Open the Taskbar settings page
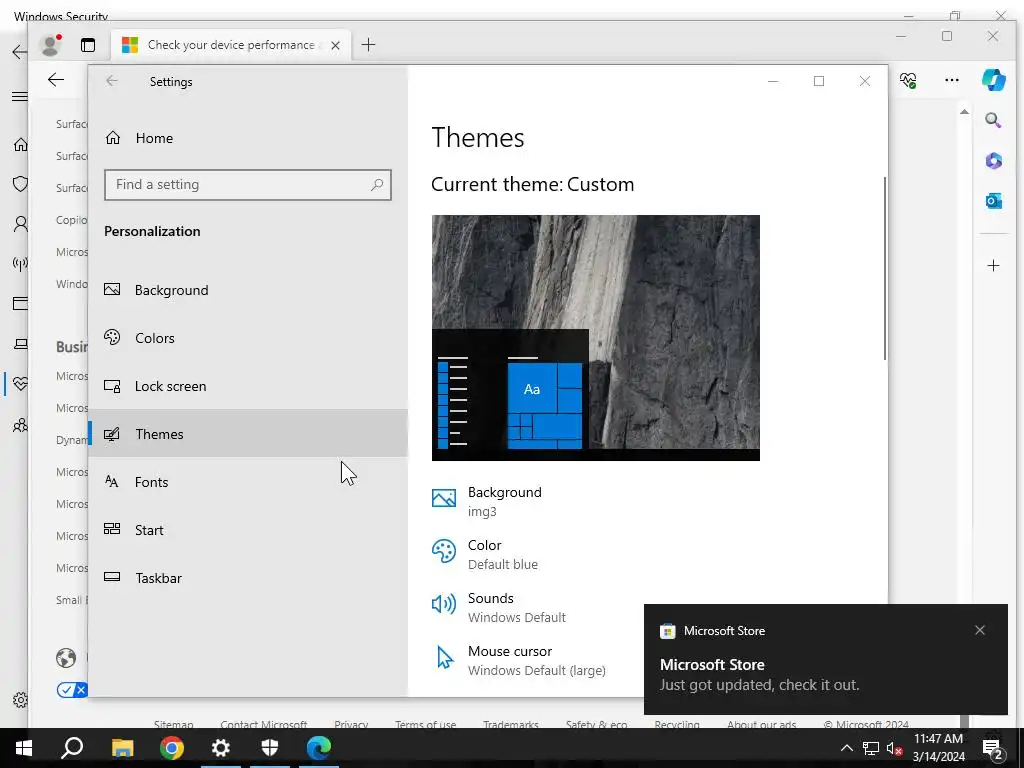The width and height of the screenshot is (1024, 768). (x=248, y=578)
